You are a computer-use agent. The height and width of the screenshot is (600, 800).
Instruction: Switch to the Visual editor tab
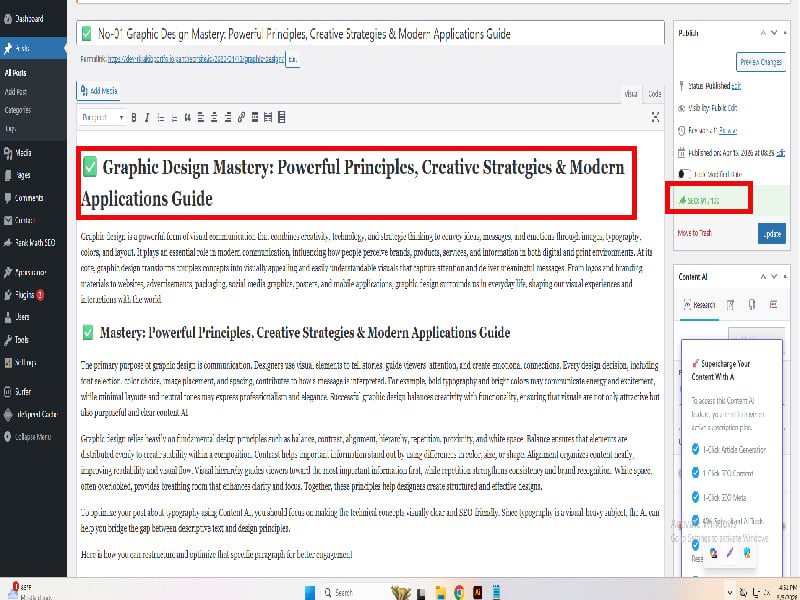631,94
